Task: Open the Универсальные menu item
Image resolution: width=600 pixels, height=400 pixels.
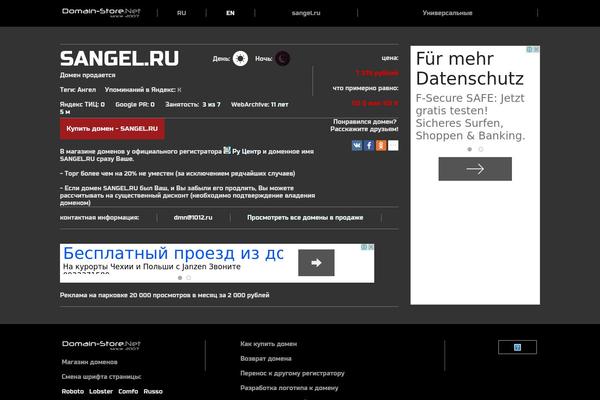Action: [447, 13]
